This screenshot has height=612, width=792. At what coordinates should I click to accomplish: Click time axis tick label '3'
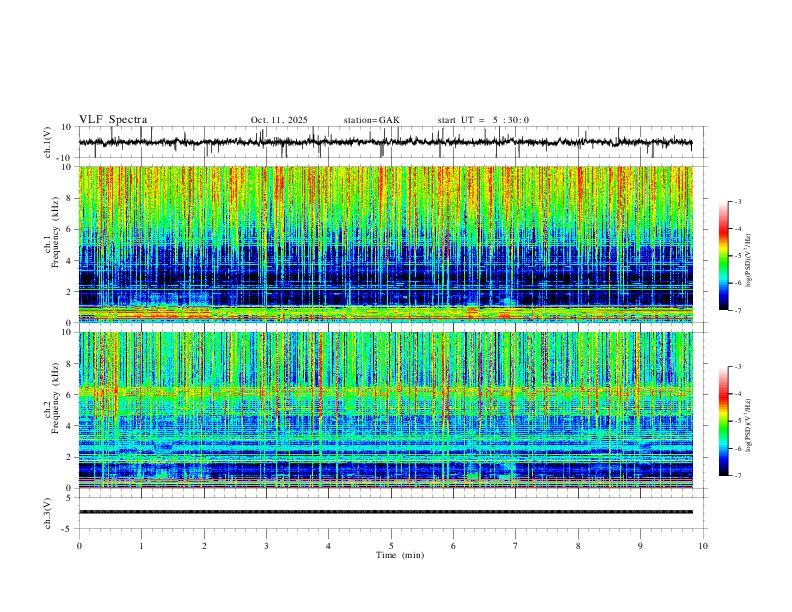click(266, 546)
